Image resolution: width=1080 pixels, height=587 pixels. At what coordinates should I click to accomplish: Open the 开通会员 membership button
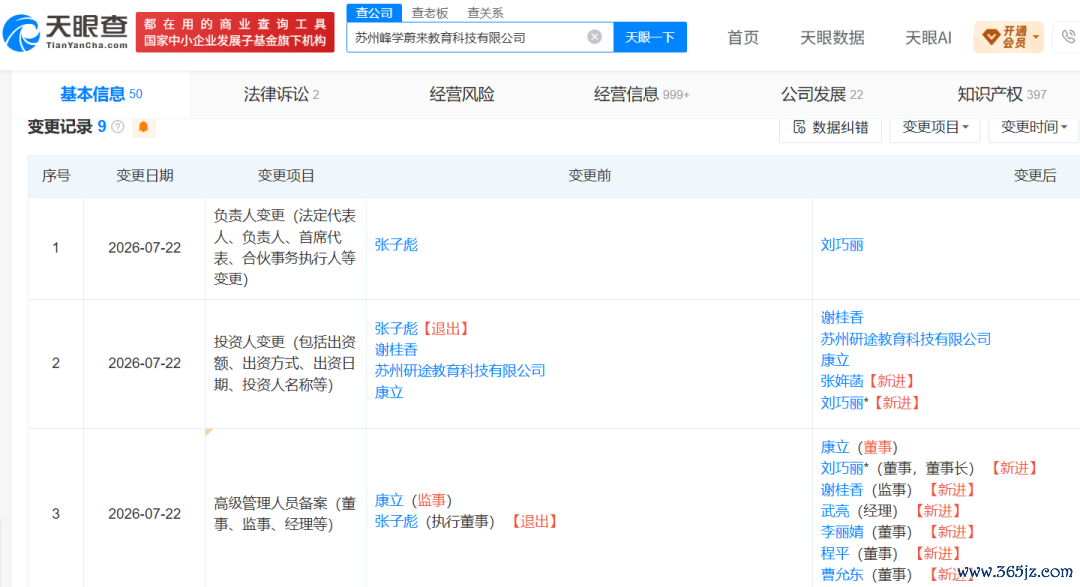pyautogui.click(x=1008, y=37)
